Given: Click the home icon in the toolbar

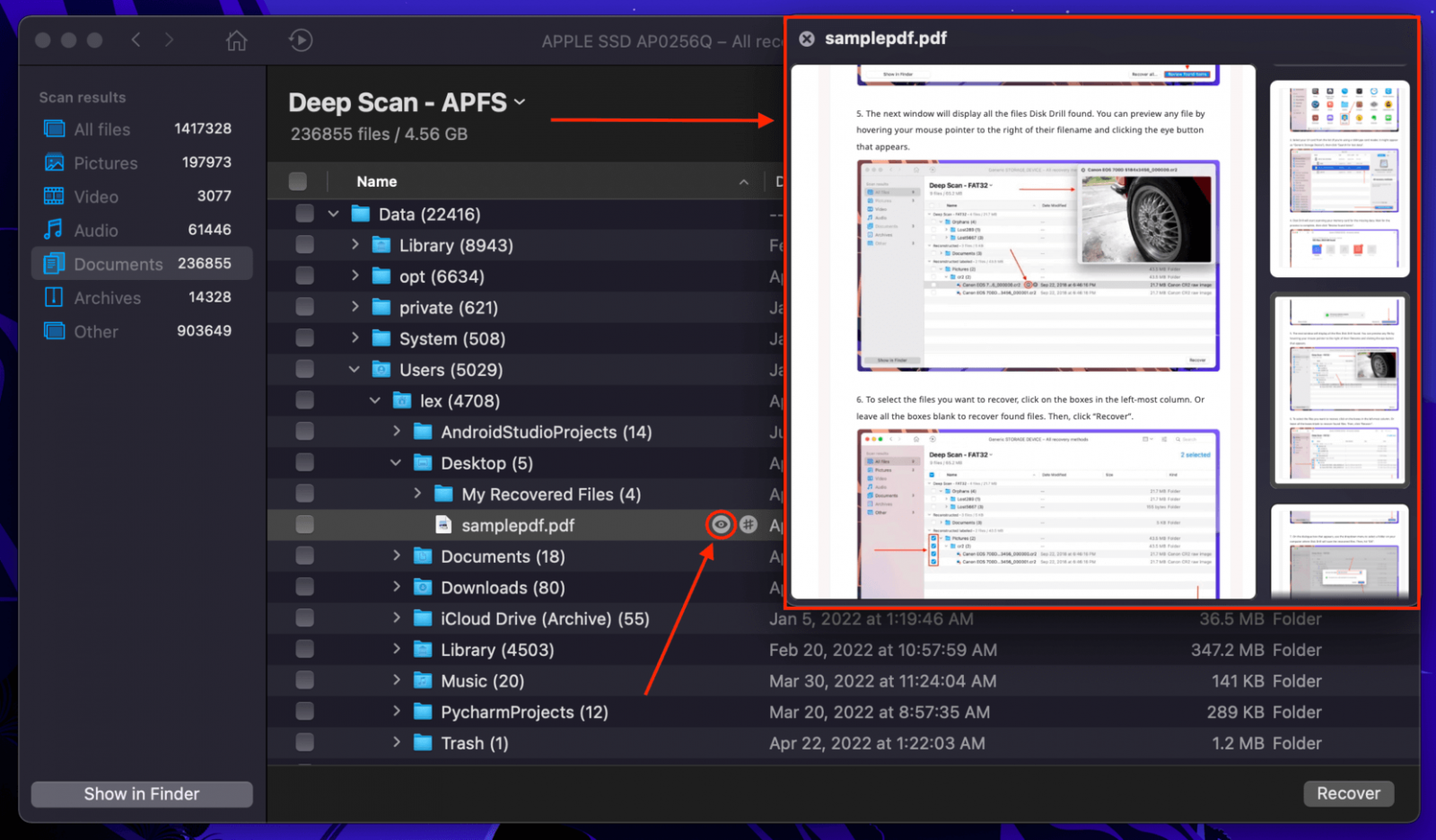Looking at the screenshot, I should tap(236, 40).
